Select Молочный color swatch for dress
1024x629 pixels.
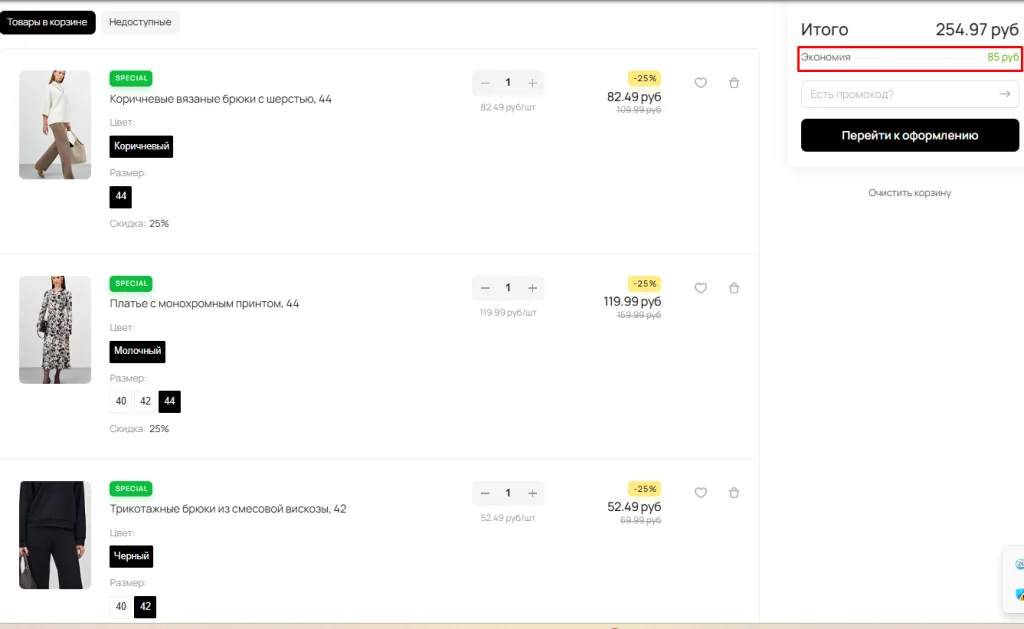[137, 351]
